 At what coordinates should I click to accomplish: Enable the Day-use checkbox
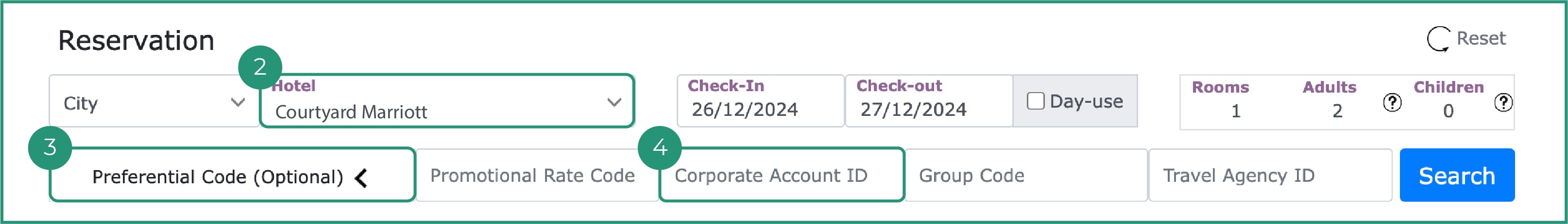pyautogui.click(x=1036, y=101)
